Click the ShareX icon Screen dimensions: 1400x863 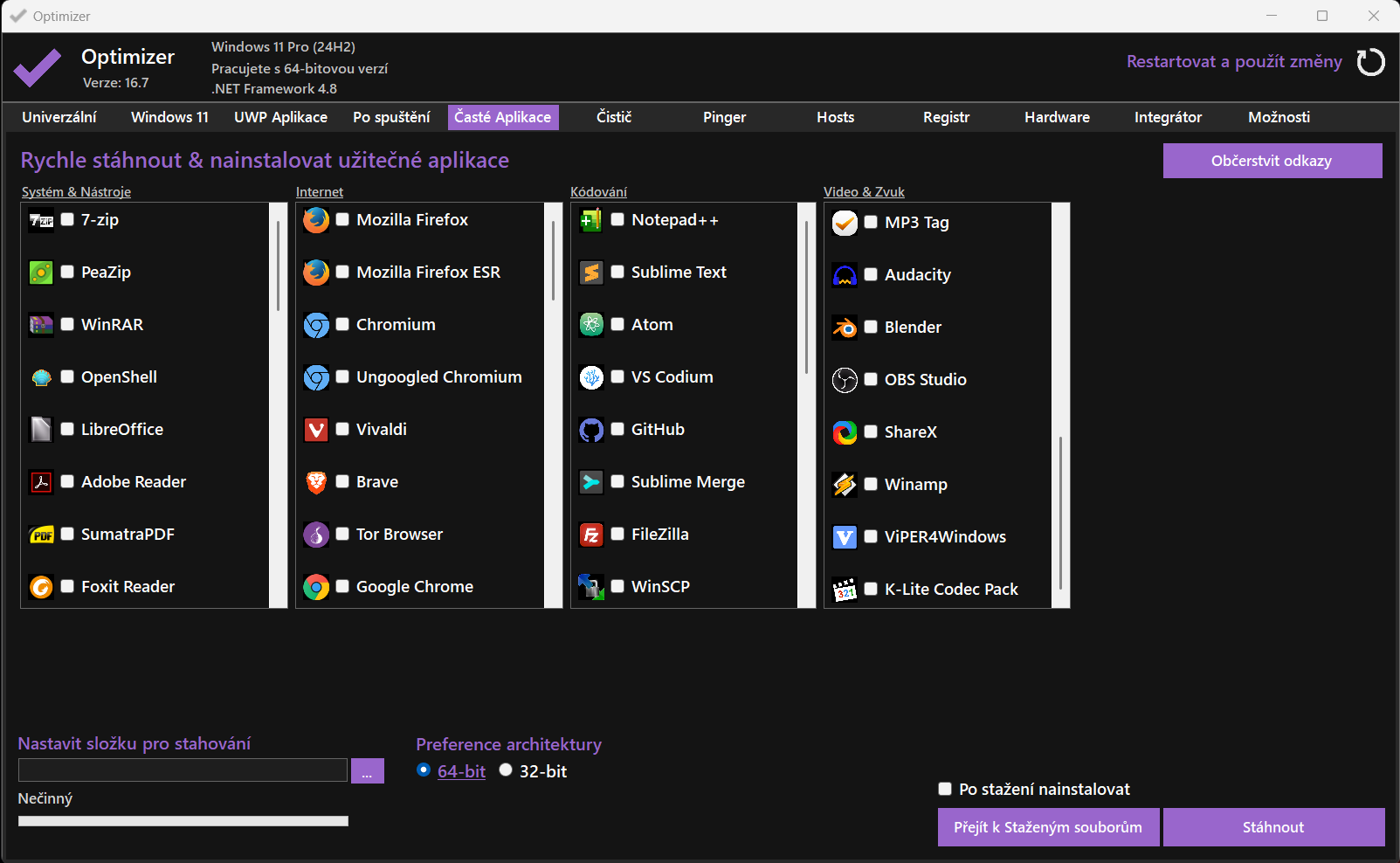(x=845, y=432)
